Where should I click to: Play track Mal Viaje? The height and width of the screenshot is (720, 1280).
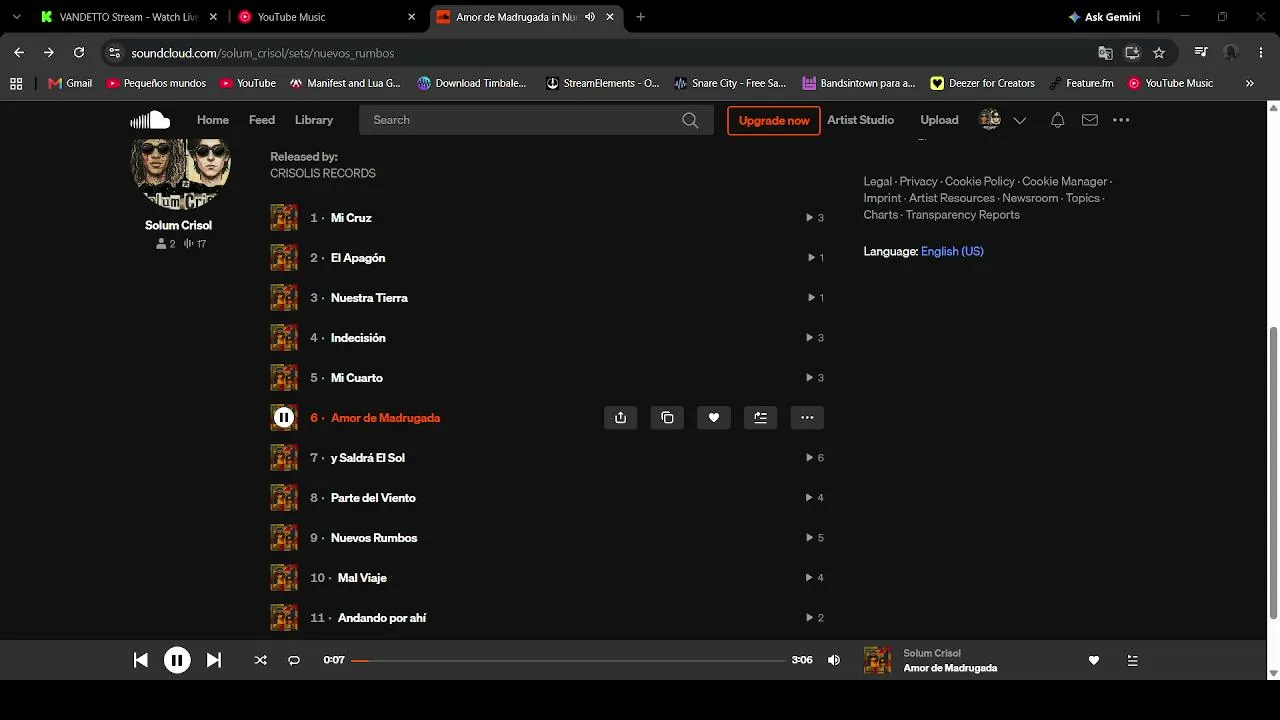click(x=362, y=578)
